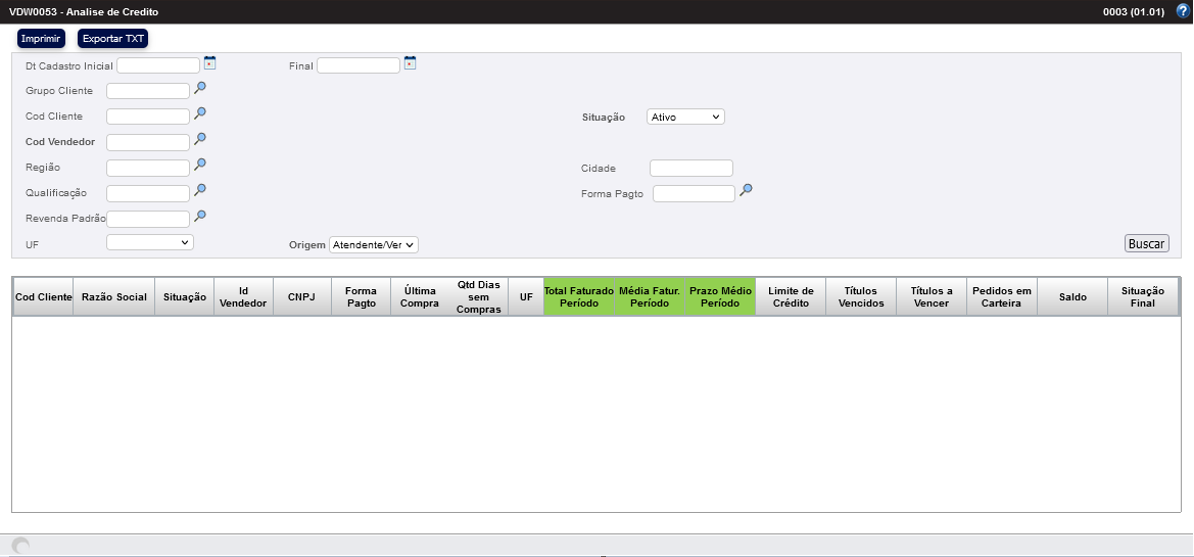1194x557 pixels.
Task: Open the Cod Vendedor search magnifier
Action: point(200,140)
